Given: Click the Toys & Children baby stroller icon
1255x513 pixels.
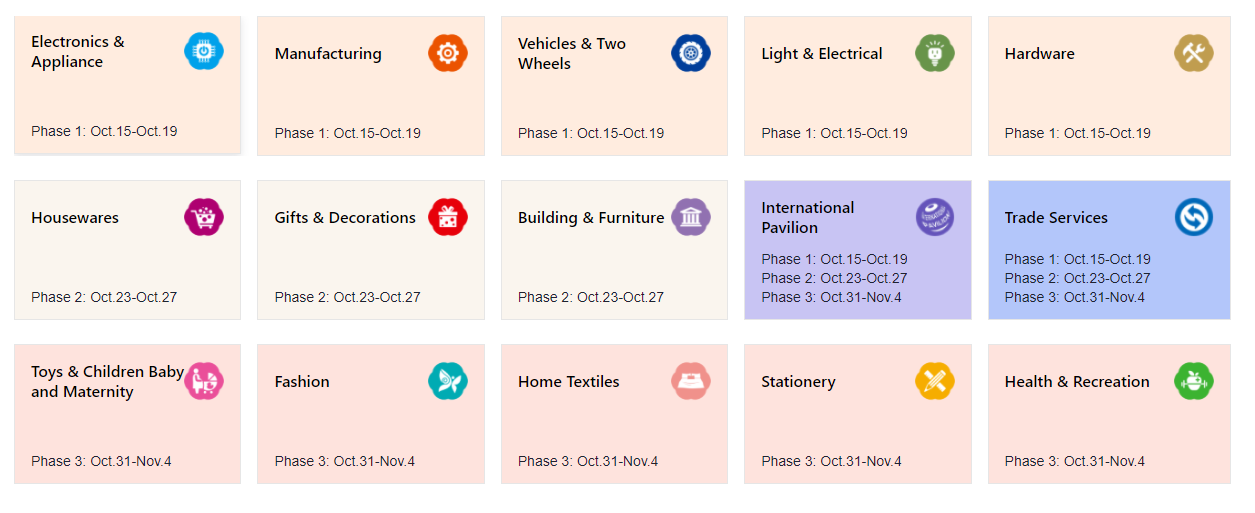Looking at the screenshot, I should tap(204, 381).
